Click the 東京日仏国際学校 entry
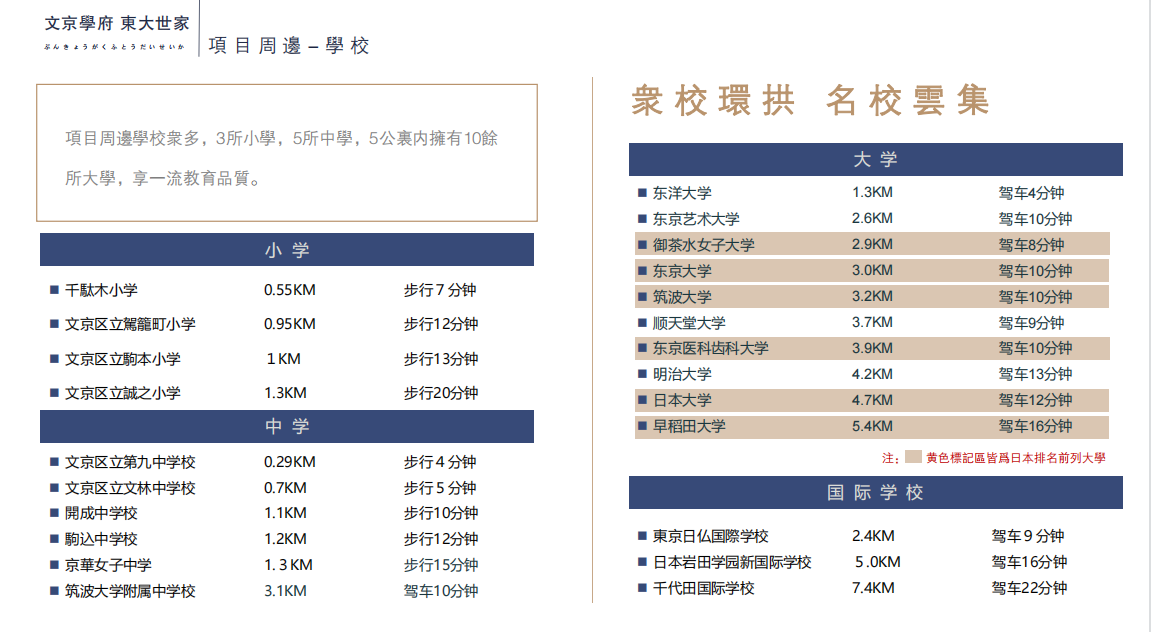This screenshot has height=632, width=1151. pyautogui.click(x=710, y=536)
